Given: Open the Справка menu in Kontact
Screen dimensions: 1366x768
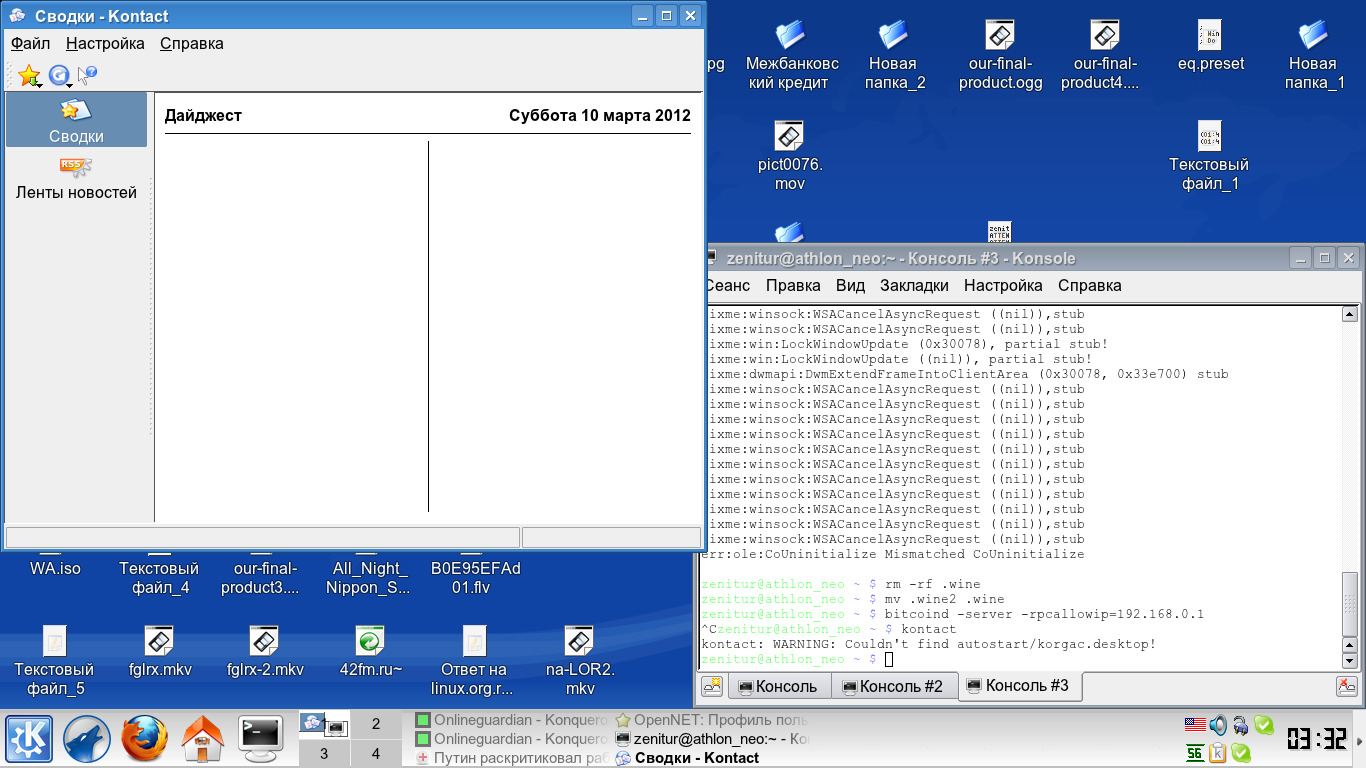Looking at the screenshot, I should tap(192, 43).
